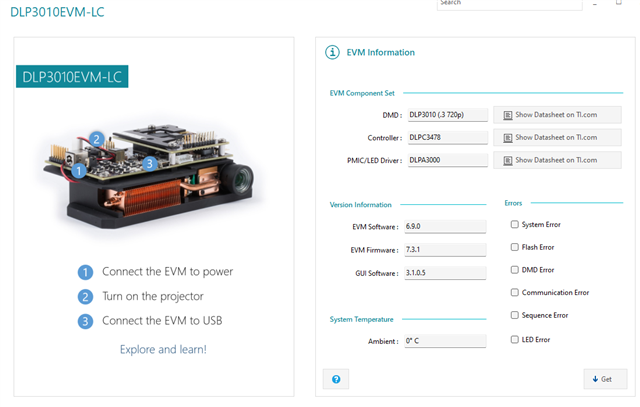This screenshot has height=407, width=640.
Task: Show PMIC/LED Driver datasheet on TI.com
Action: tap(557, 160)
